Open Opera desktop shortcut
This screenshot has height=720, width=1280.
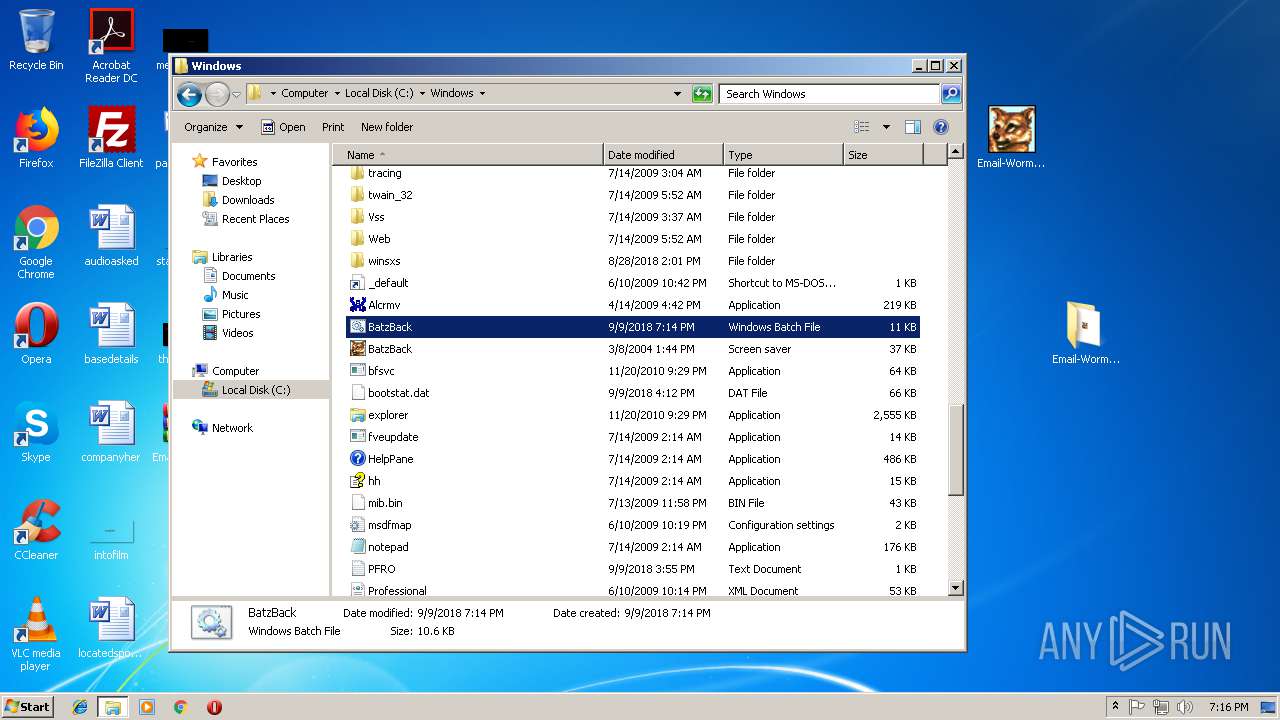coord(36,333)
